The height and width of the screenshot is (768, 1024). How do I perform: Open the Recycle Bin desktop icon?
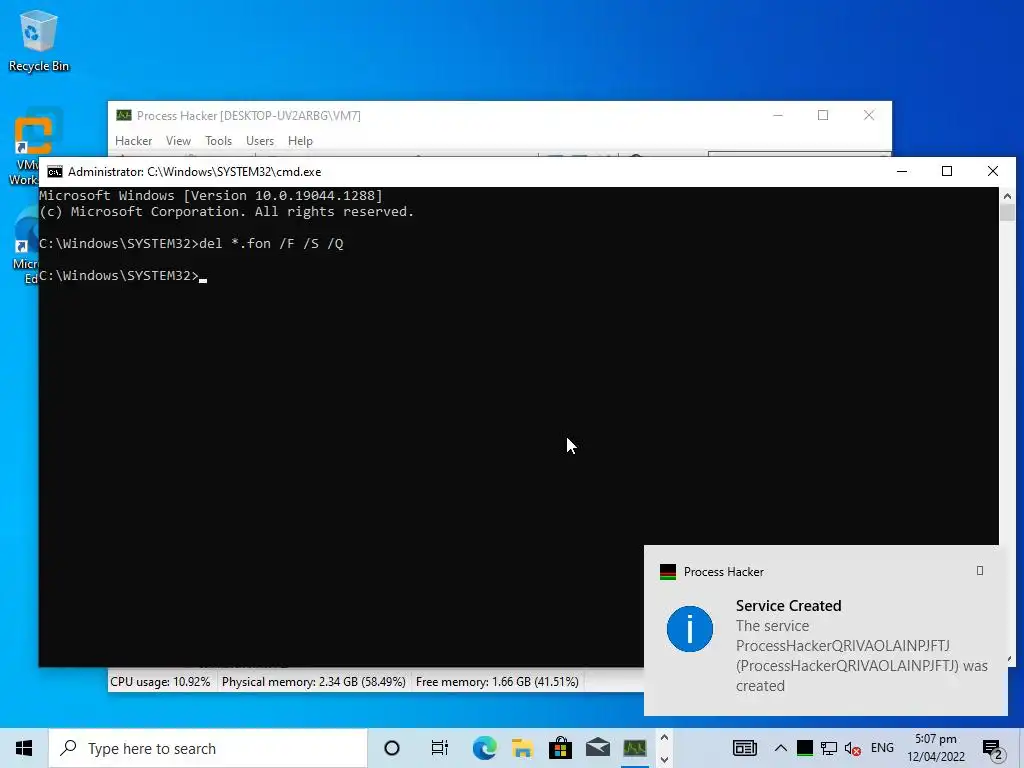39,40
